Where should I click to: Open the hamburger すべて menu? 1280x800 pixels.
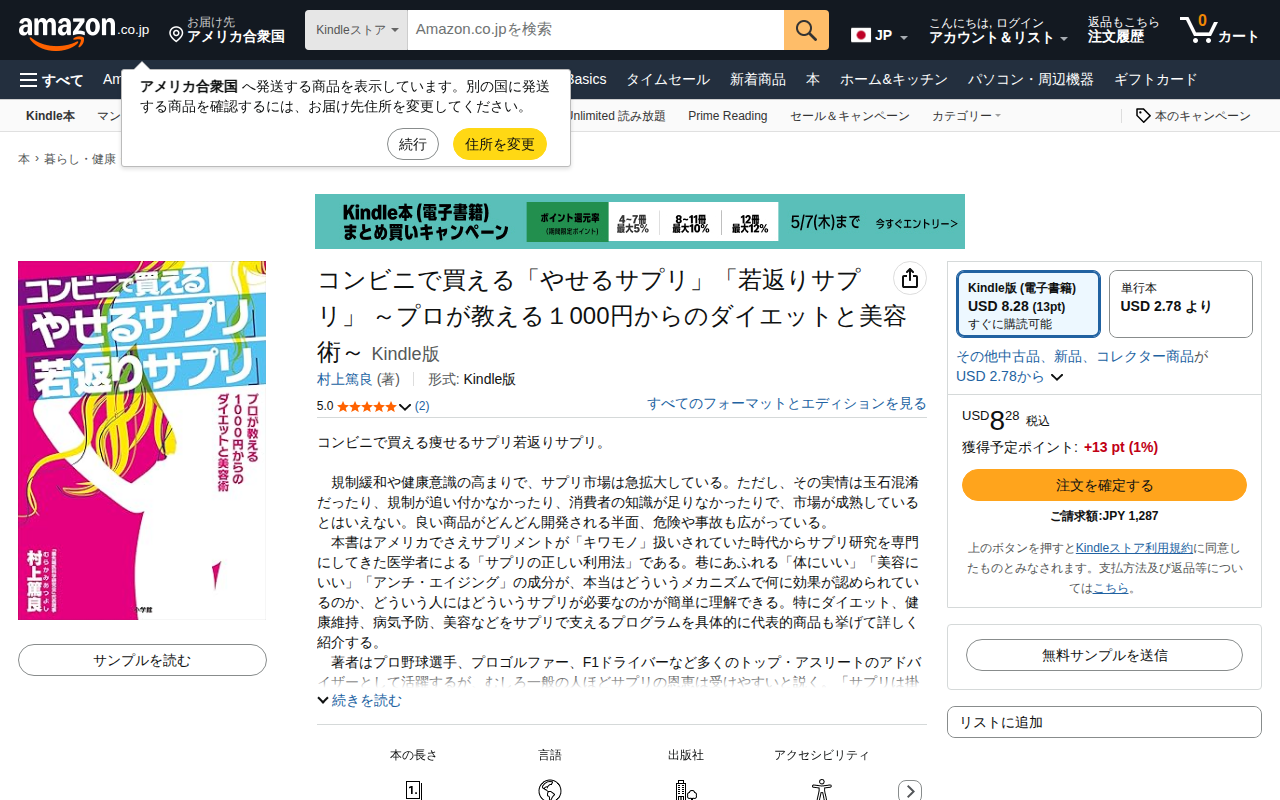(x=52, y=80)
